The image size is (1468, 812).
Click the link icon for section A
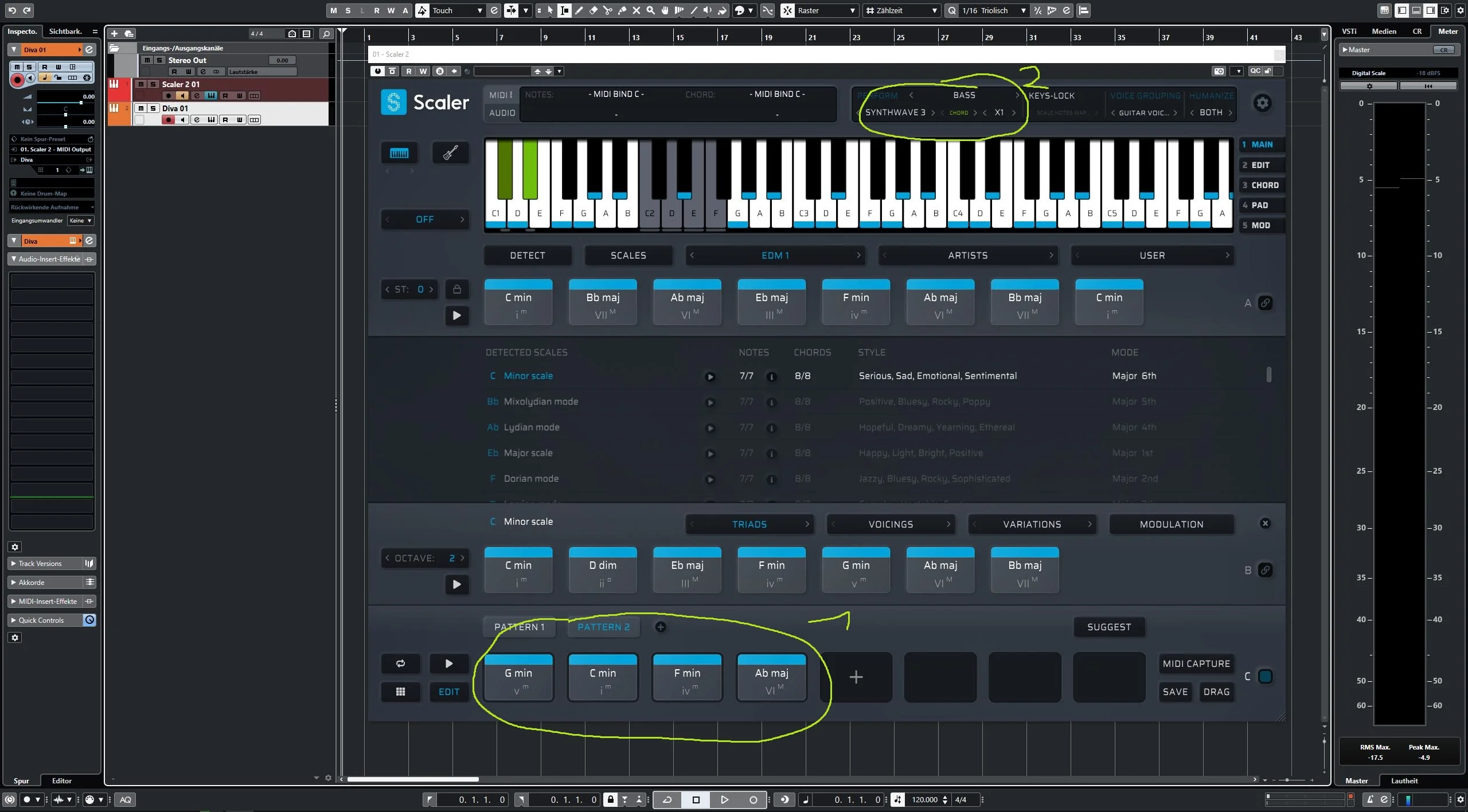(1265, 303)
